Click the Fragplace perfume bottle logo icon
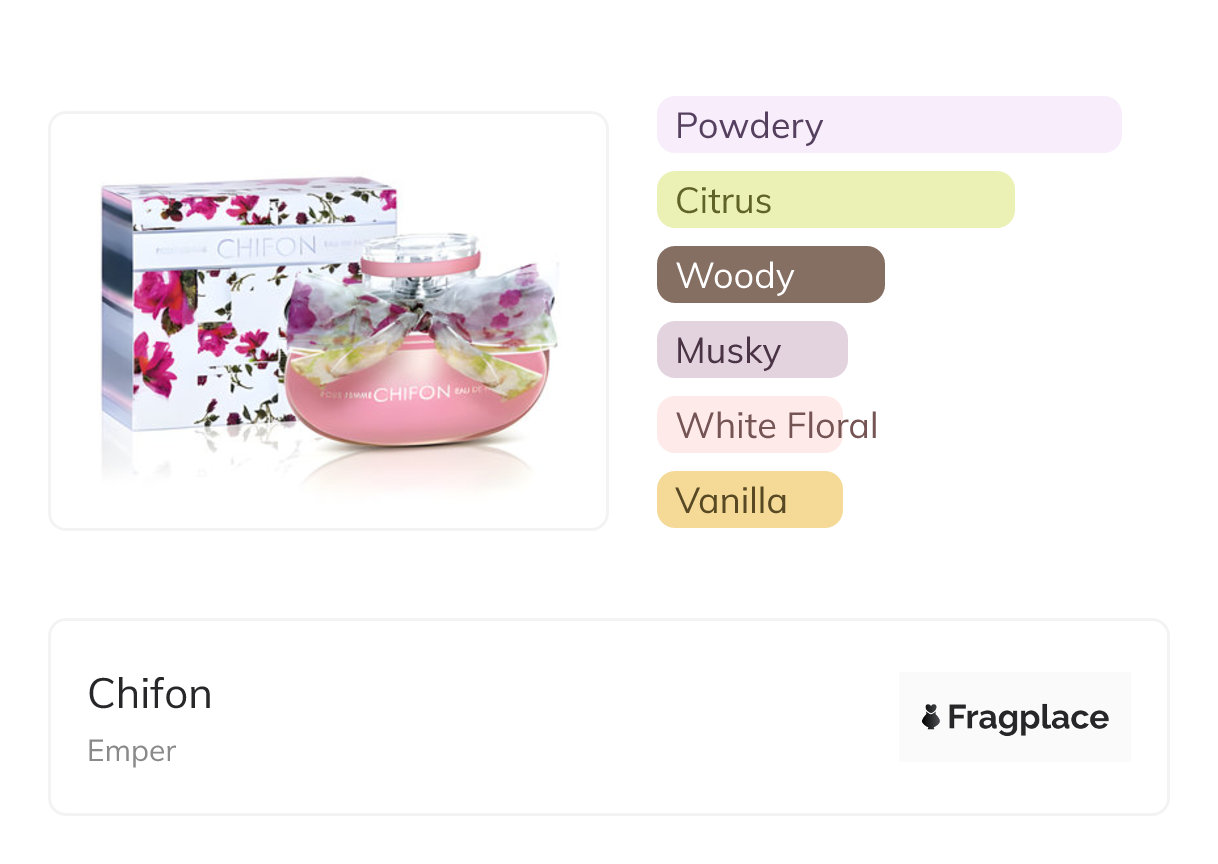Viewport: 1218px width, 864px height. point(931,717)
